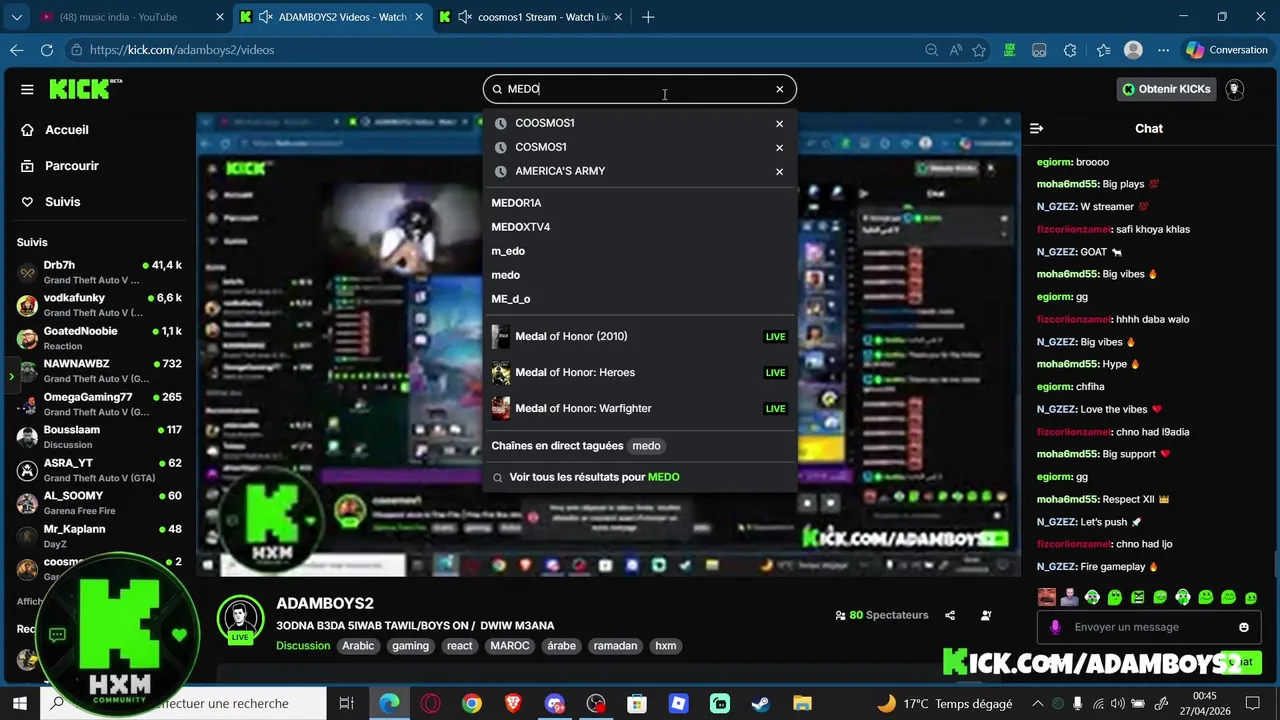Open Brave browser from taskbar
Viewport: 1280px width, 720px height.
513,704
